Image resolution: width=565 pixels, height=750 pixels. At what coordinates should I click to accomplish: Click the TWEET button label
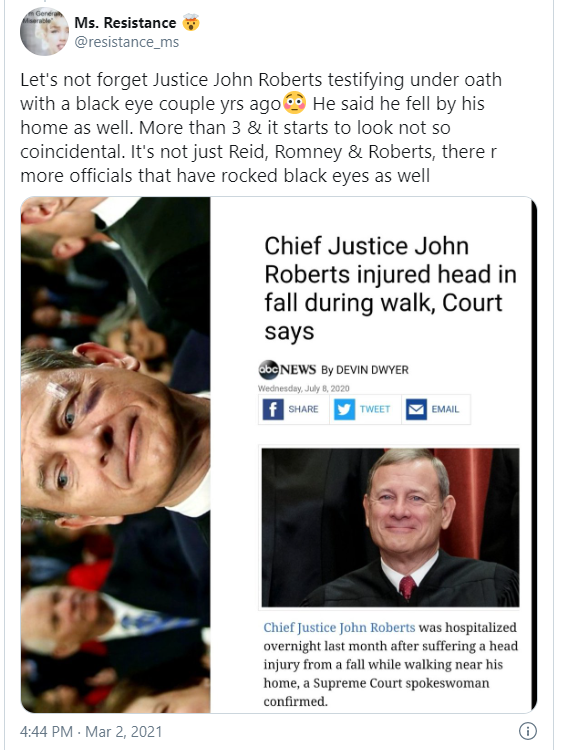point(375,409)
